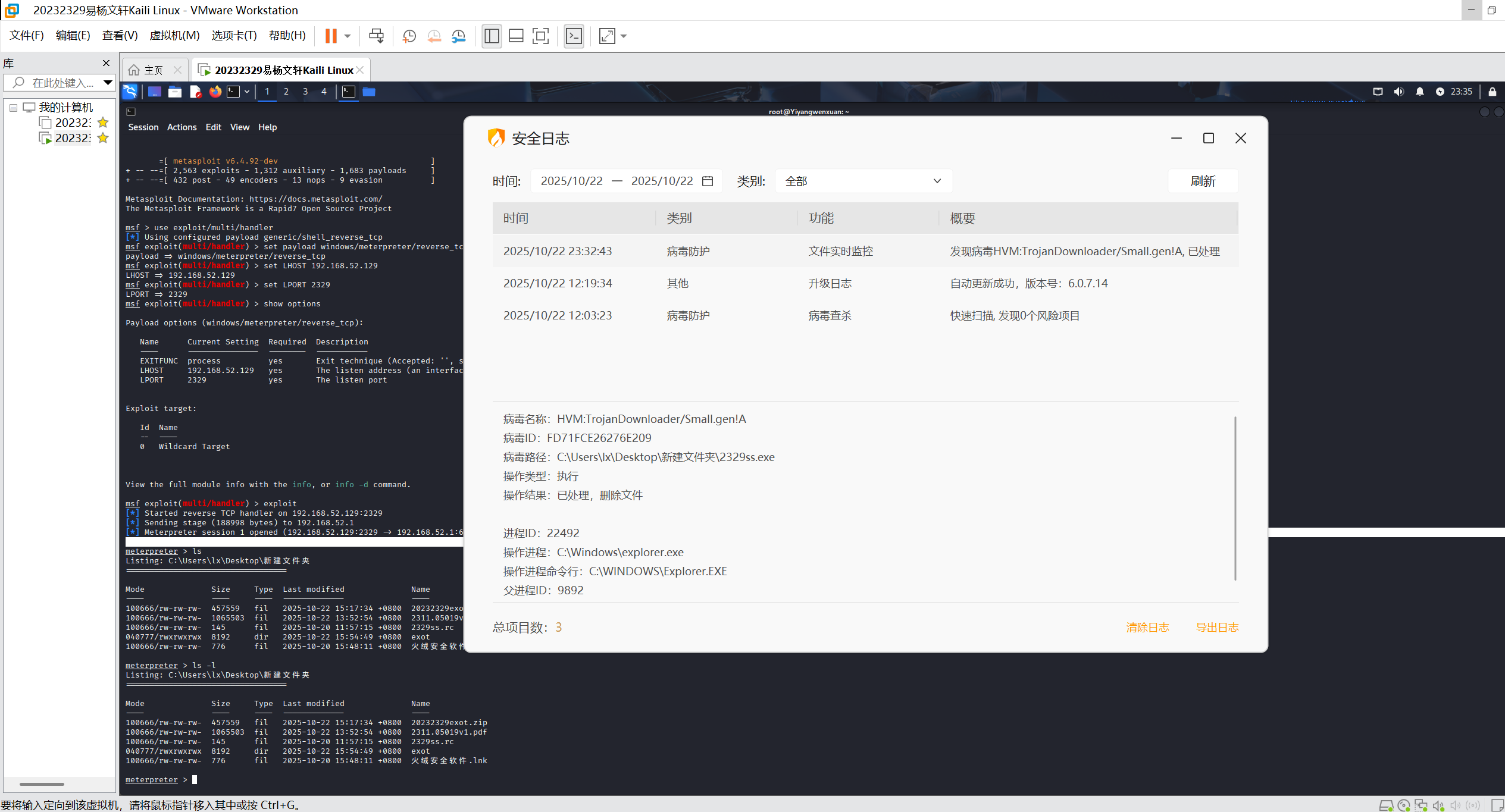Click the volume icon in the Kali panel
Viewport: 1505px width, 812px height.
[x=1398, y=91]
